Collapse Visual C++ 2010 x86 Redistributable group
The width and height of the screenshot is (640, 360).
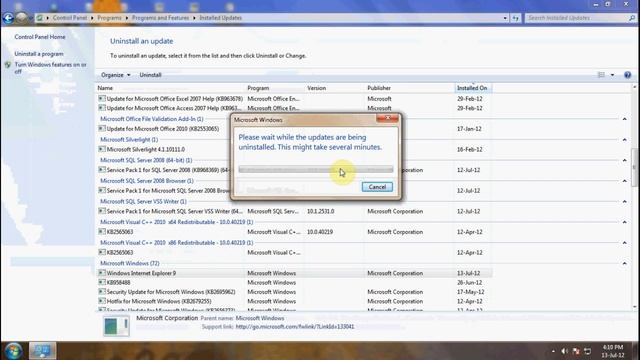pyautogui.click(x=624, y=243)
